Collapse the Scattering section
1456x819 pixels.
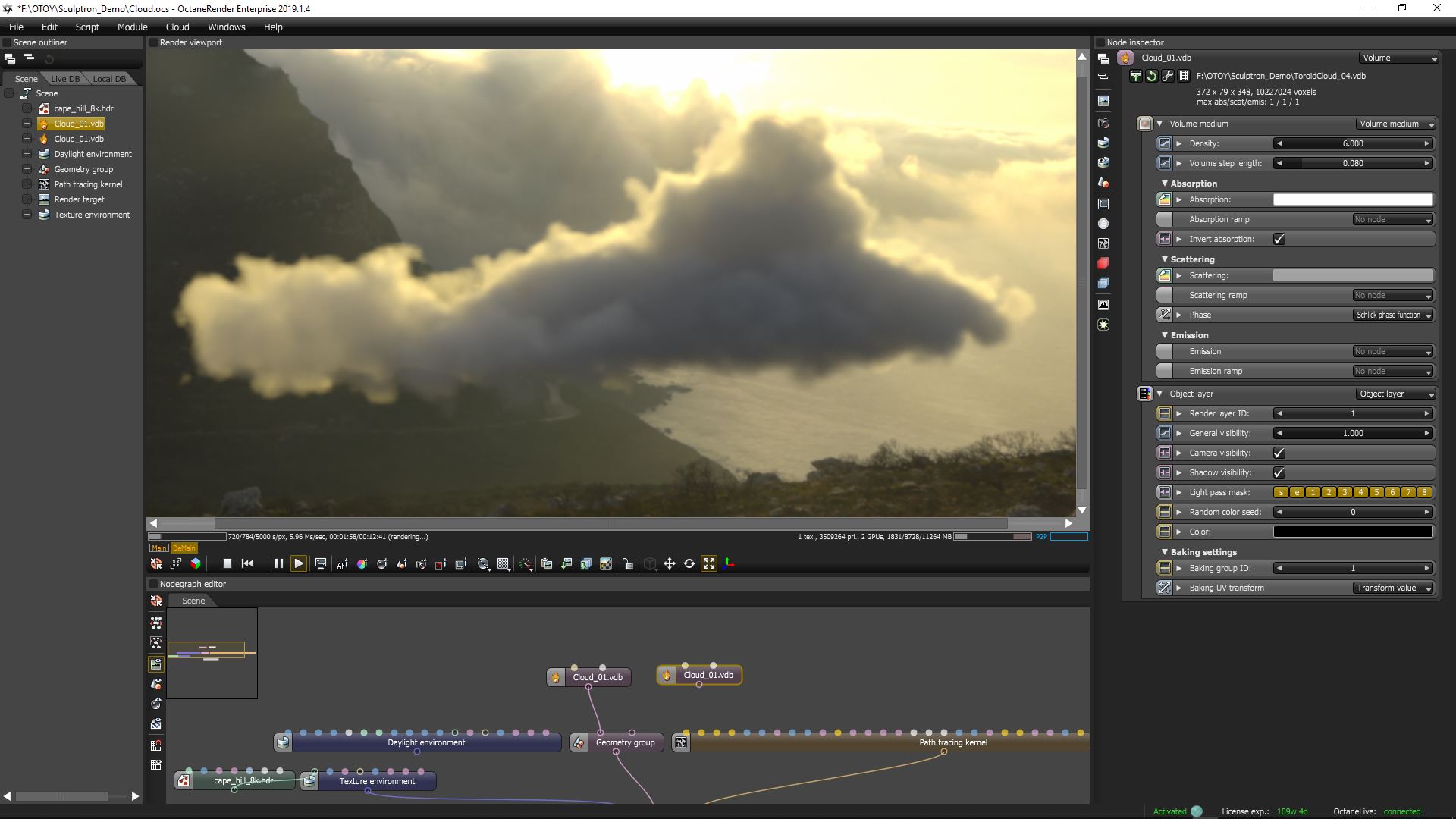(x=1165, y=259)
